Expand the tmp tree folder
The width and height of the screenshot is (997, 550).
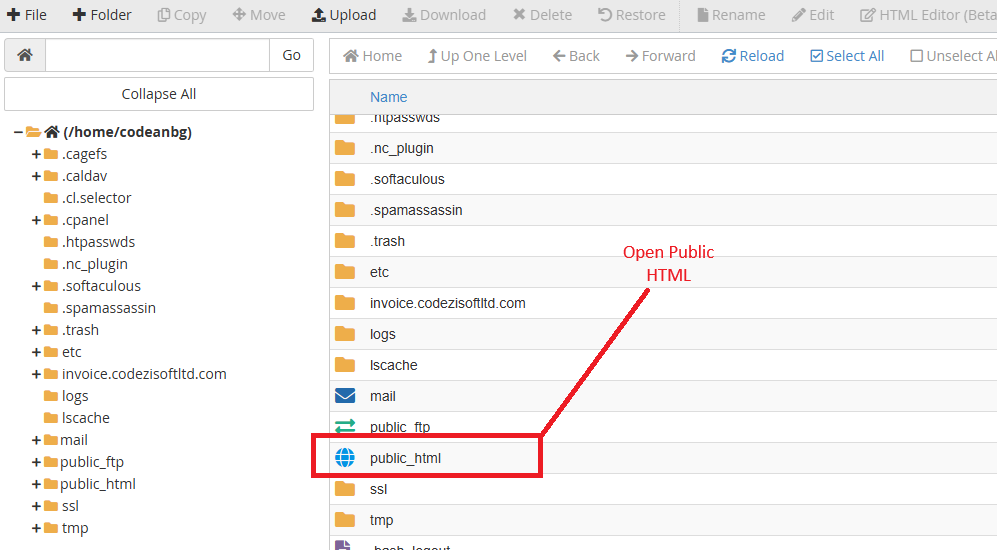(36, 528)
